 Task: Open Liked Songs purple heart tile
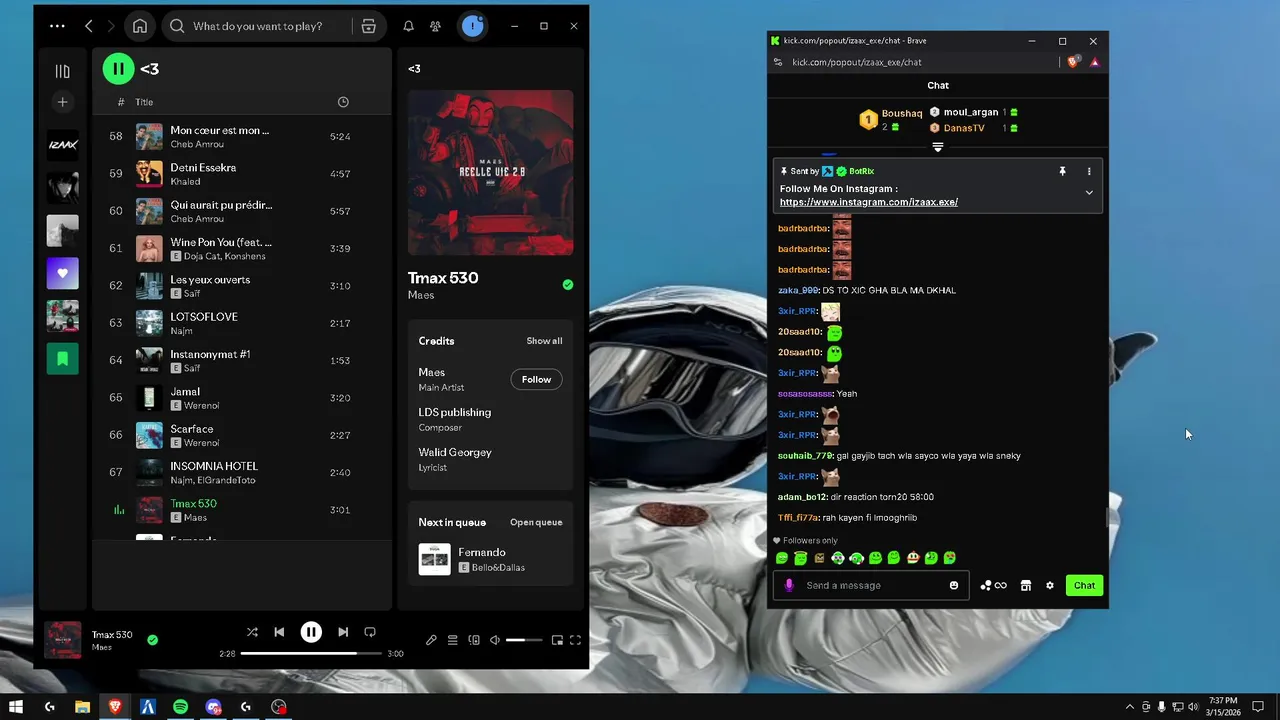pos(62,273)
